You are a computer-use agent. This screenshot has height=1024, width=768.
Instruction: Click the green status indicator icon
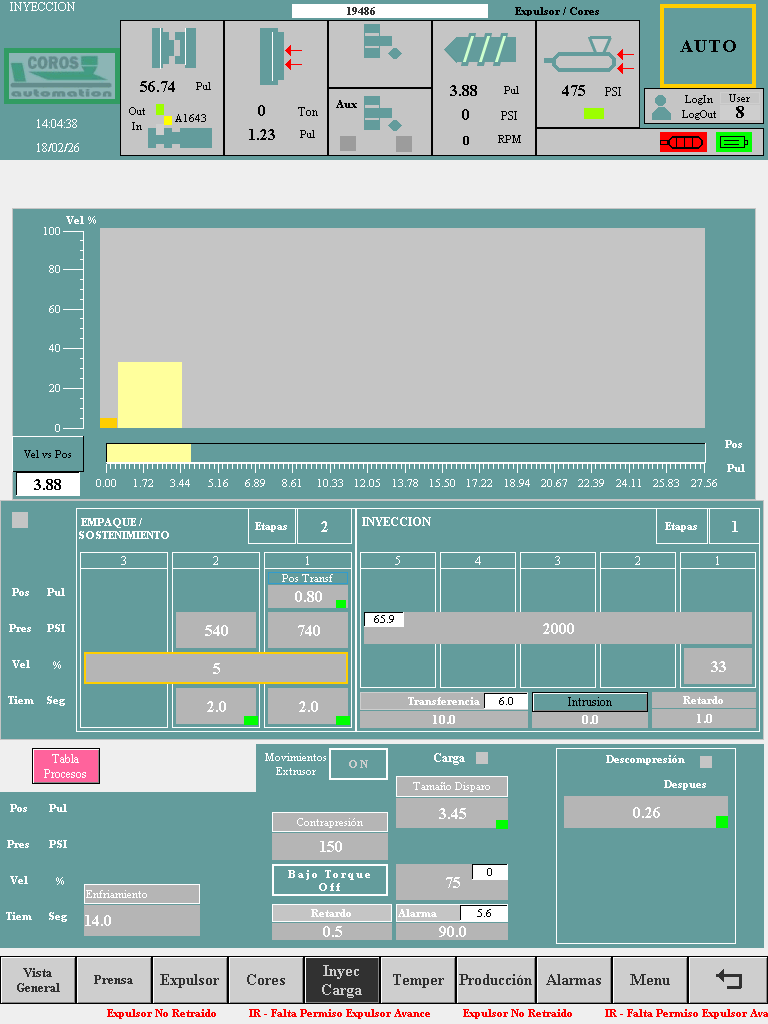tap(733, 142)
